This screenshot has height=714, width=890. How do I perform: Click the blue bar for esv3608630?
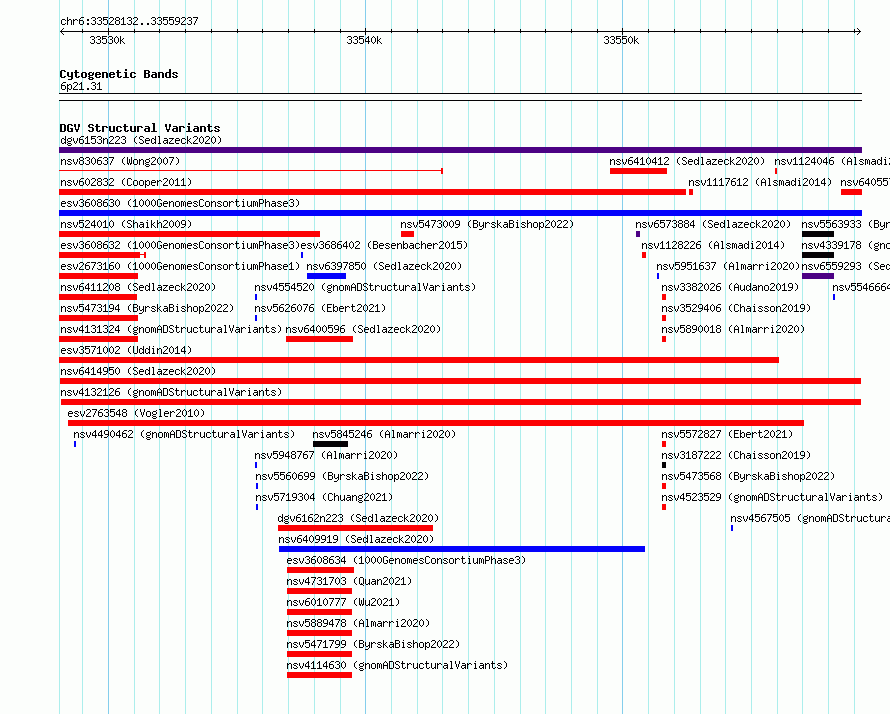pyautogui.click(x=460, y=213)
